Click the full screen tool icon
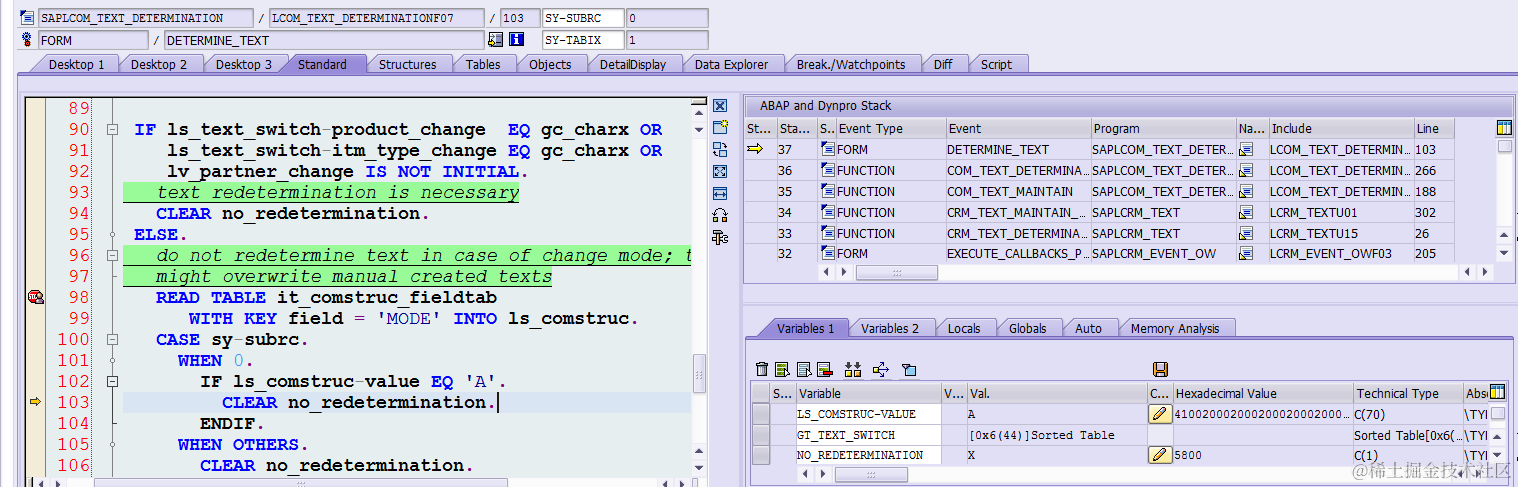The width and height of the screenshot is (1518, 487). [720, 172]
